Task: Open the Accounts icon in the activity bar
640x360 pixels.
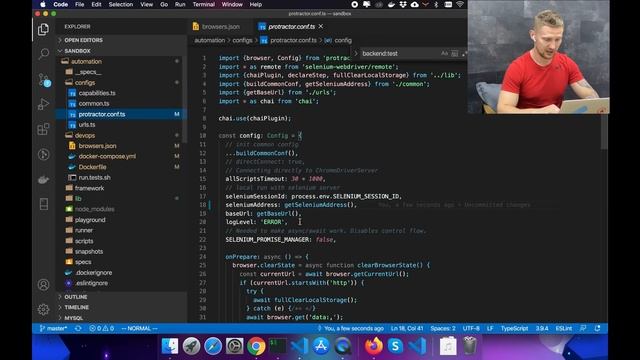Action: pyautogui.click(x=43, y=284)
